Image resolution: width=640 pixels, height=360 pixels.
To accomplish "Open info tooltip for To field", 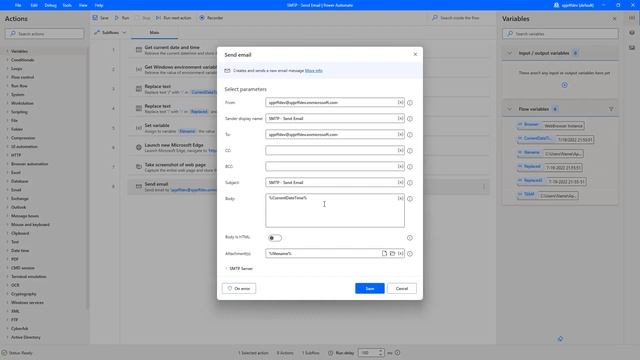I will click(x=410, y=135).
